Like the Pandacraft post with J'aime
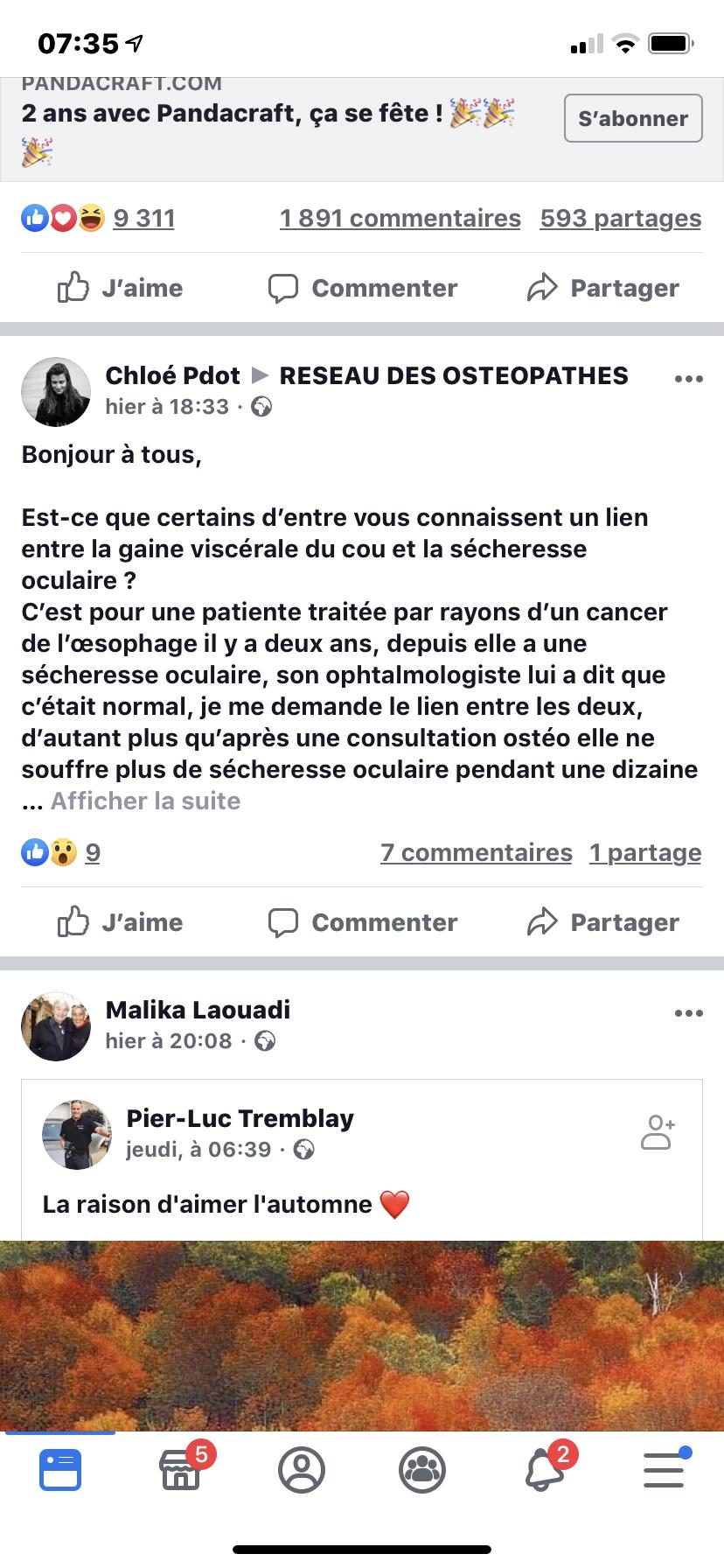 point(120,288)
